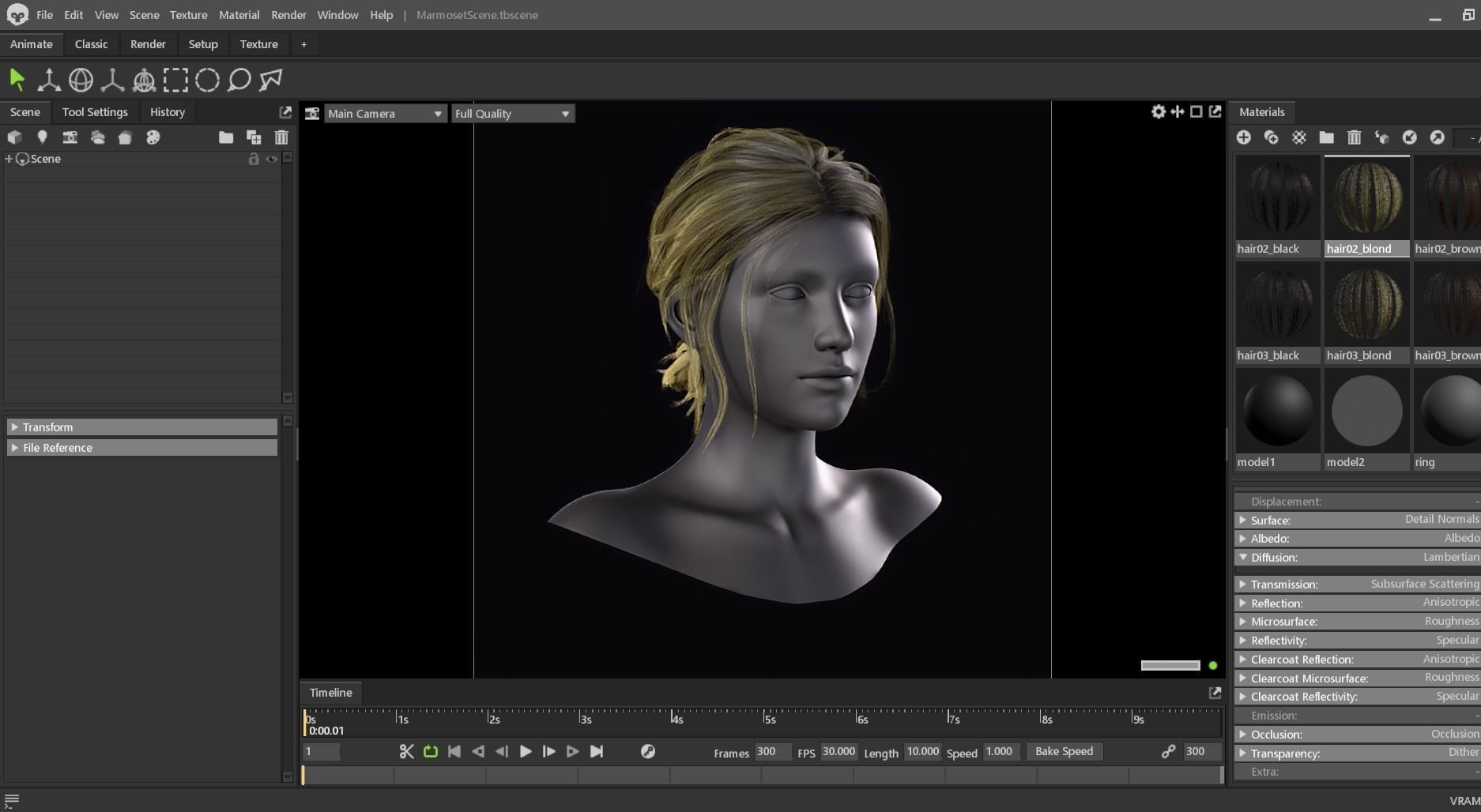Open the Main Camera dropdown

click(384, 114)
